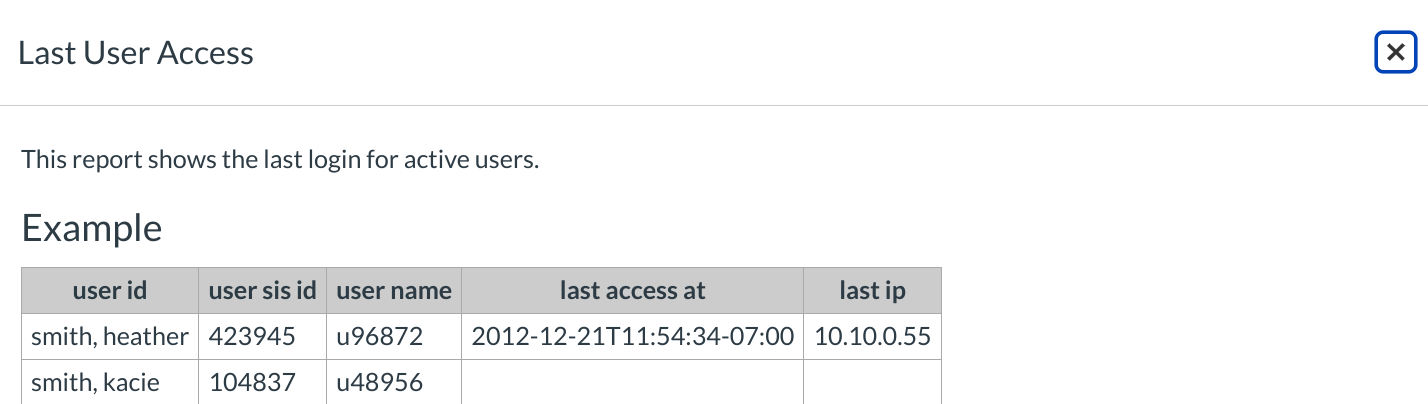Click the "smith, kacie" cell

(96, 382)
